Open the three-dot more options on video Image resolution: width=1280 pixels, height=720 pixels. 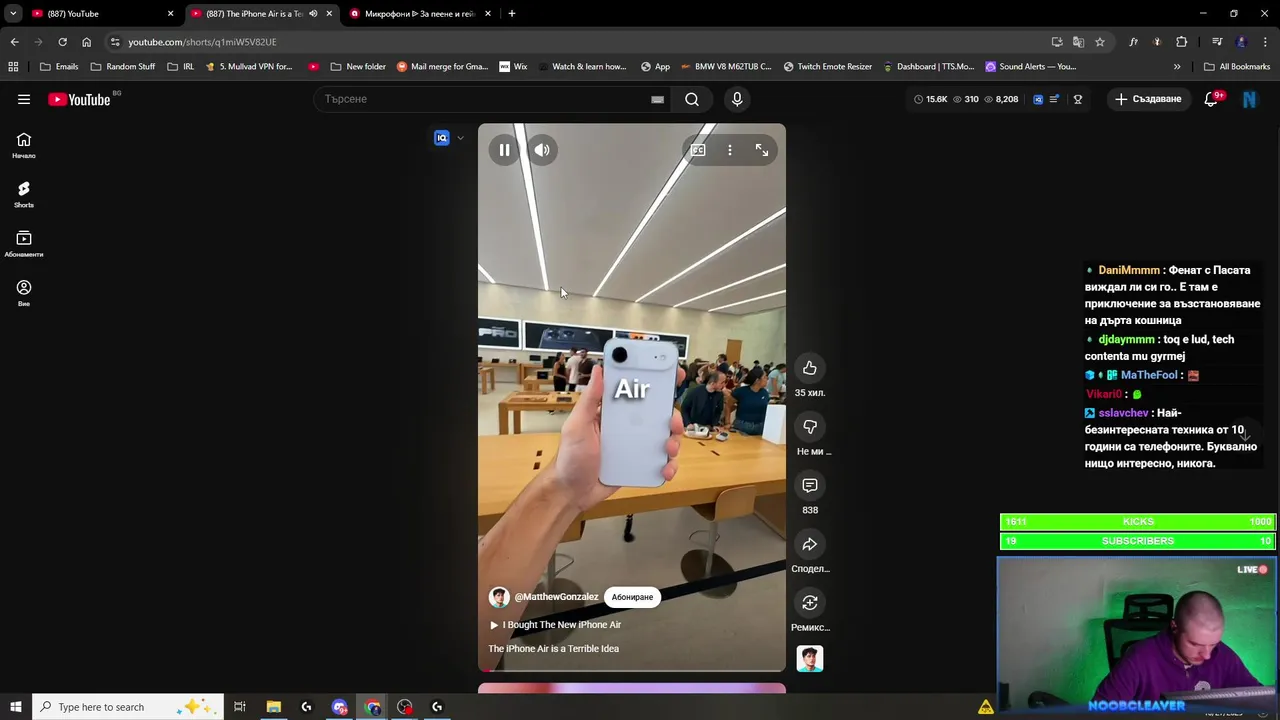(x=730, y=150)
